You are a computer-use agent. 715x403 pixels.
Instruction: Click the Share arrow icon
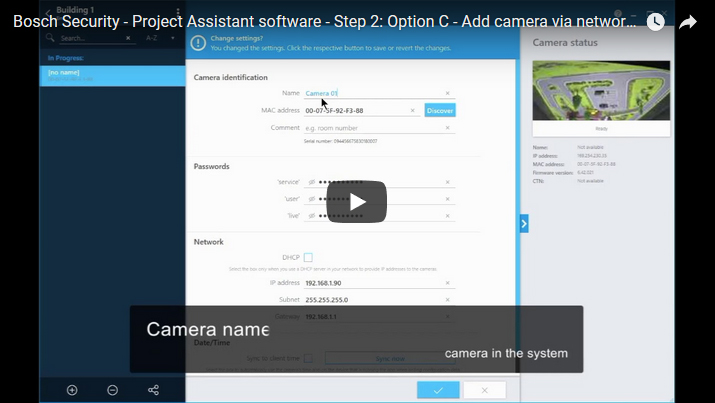coord(688,21)
